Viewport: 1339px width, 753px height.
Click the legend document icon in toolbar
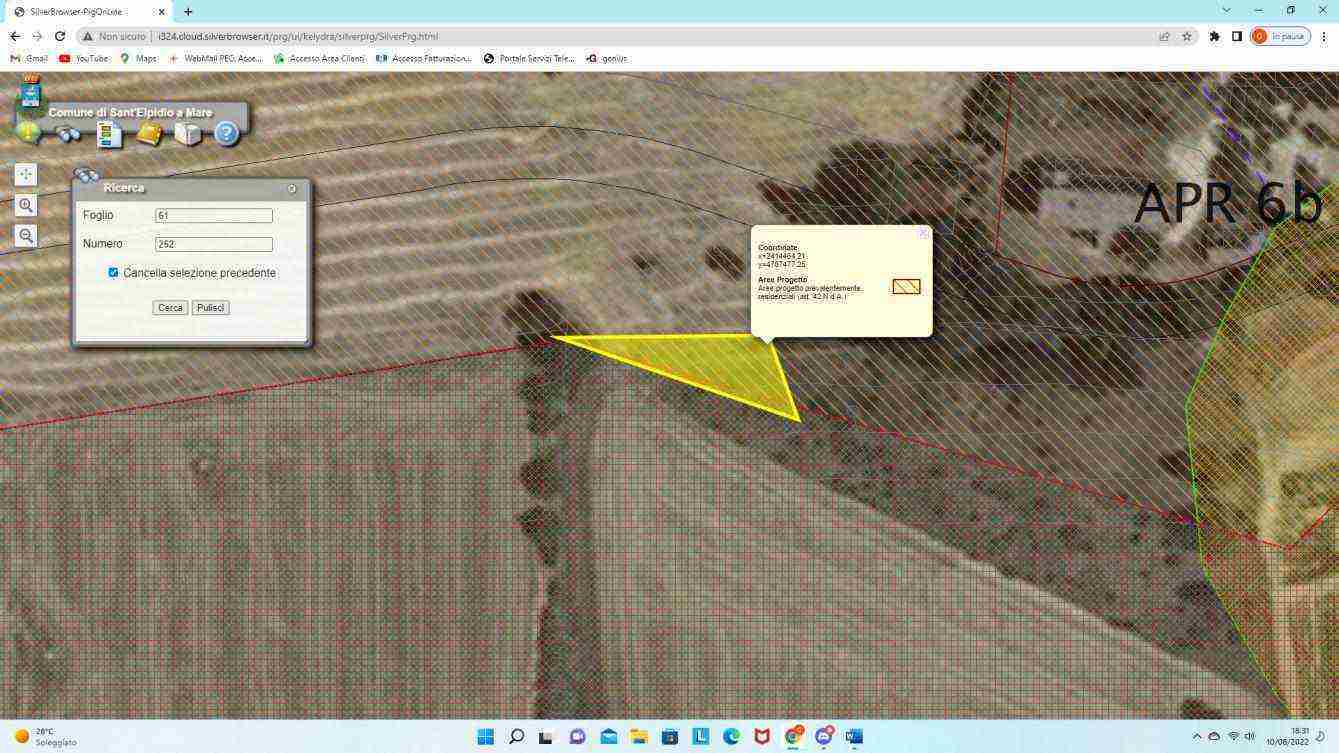pyautogui.click(x=109, y=134)
